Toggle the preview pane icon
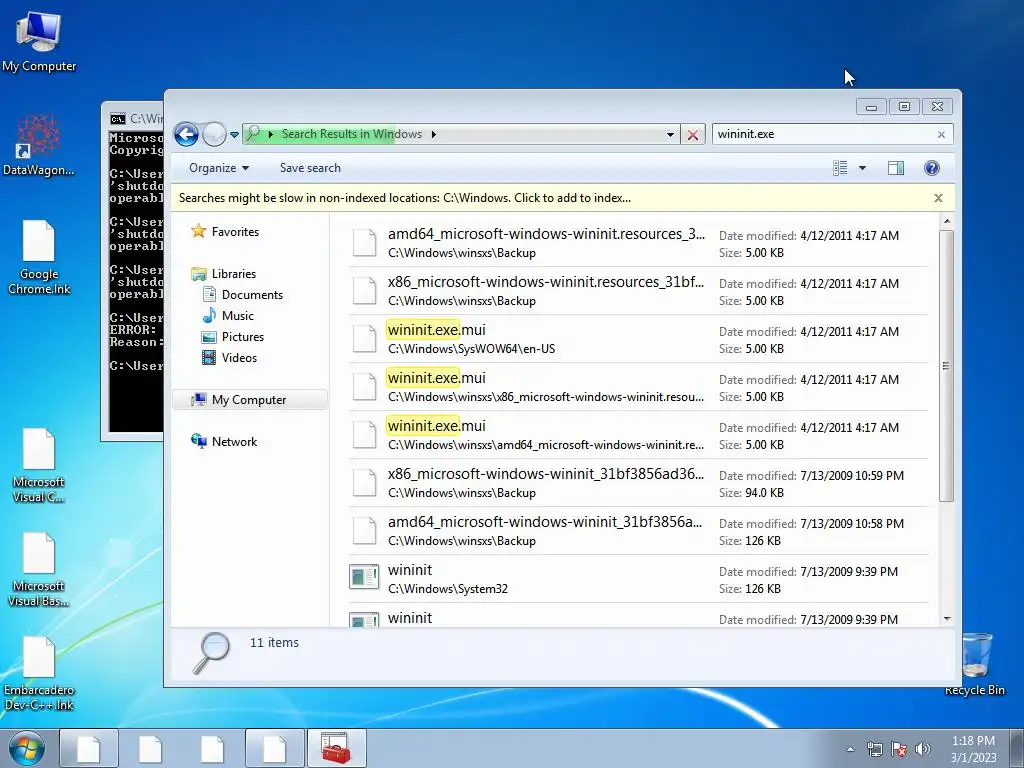The height and width of the screenshot is (768, 1024). 896,168
